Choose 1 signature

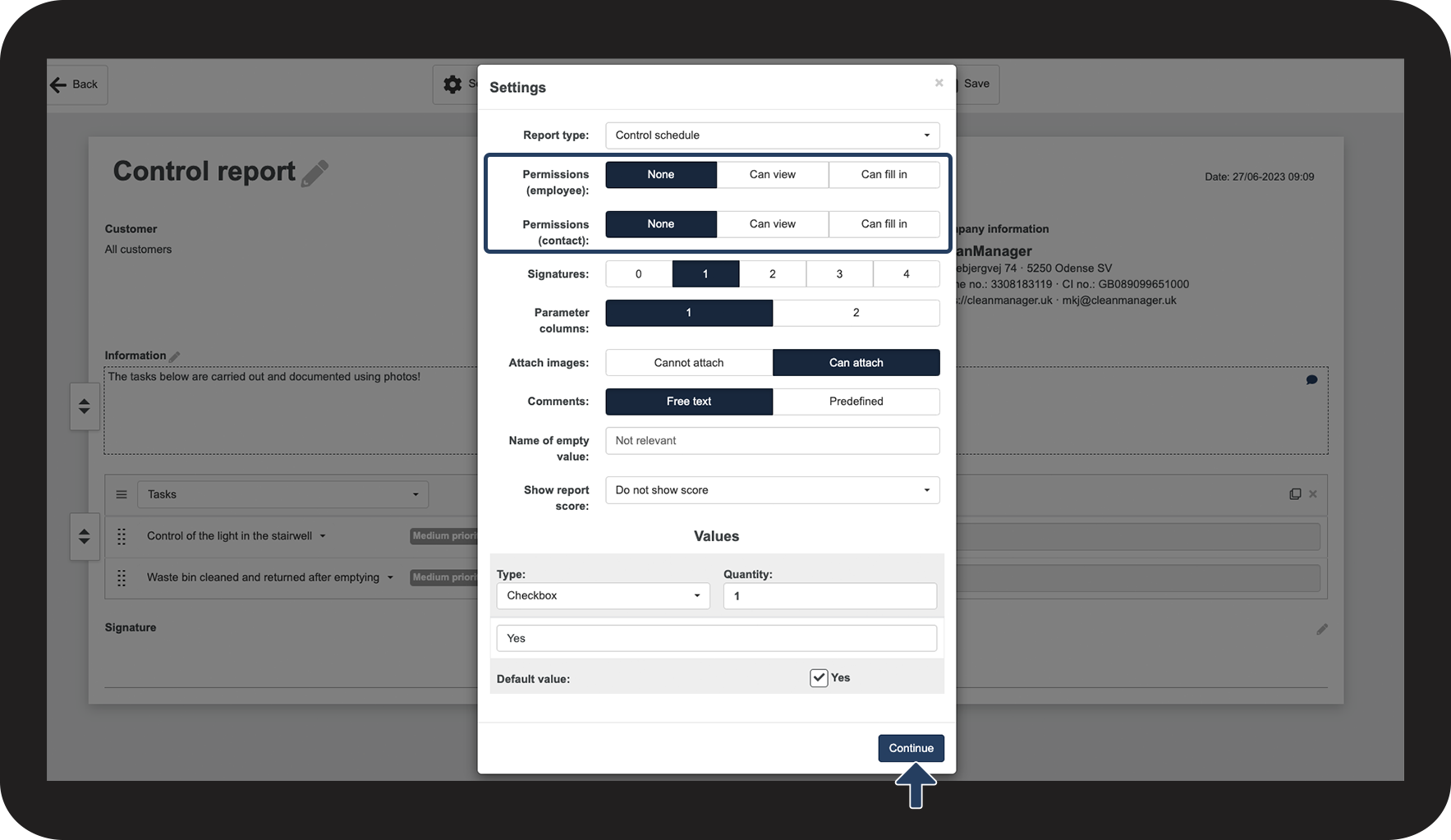[705, 274]
